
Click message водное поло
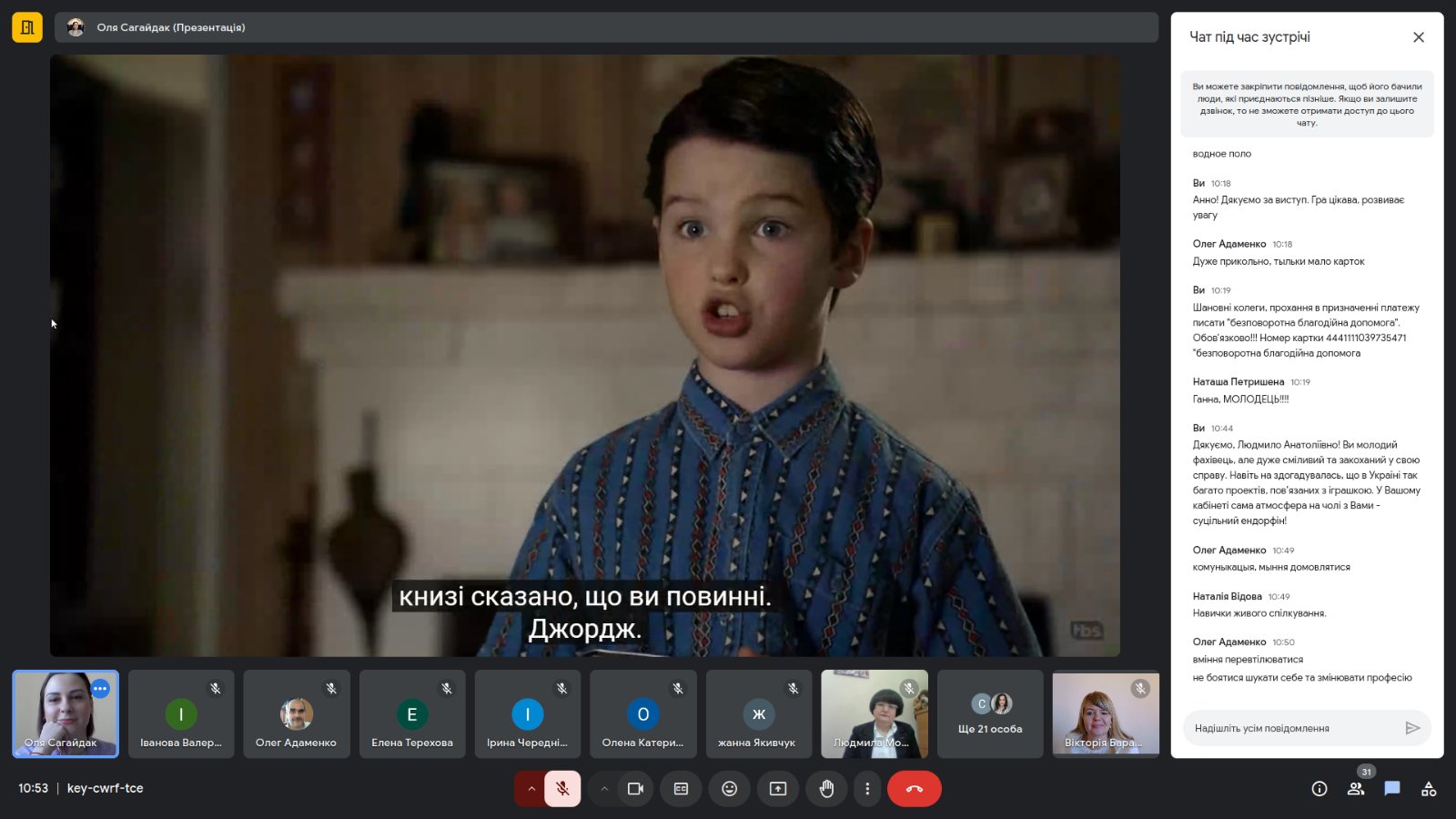(x=1222, y=155)
